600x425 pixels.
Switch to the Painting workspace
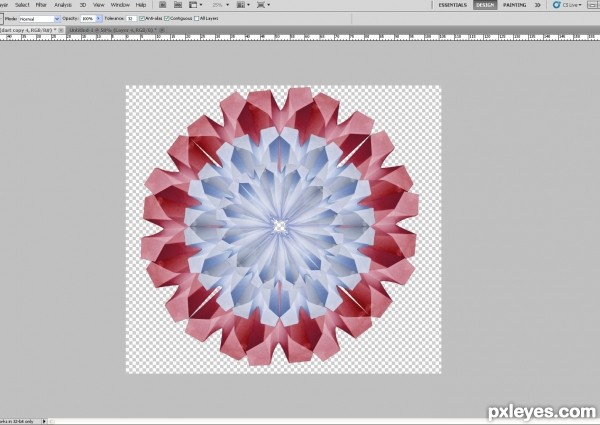point(514,5)
